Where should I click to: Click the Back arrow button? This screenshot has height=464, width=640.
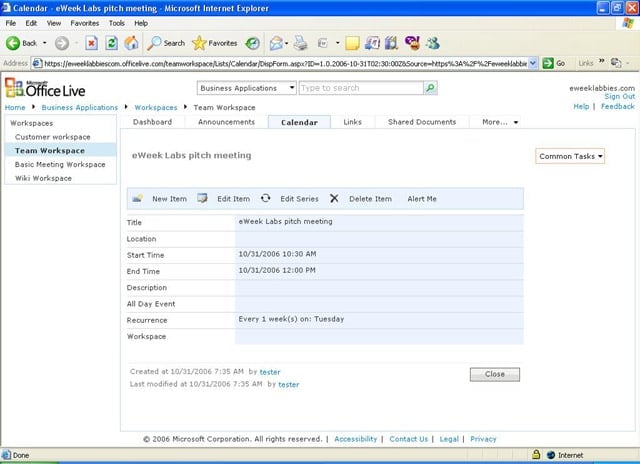pos(13,43)
